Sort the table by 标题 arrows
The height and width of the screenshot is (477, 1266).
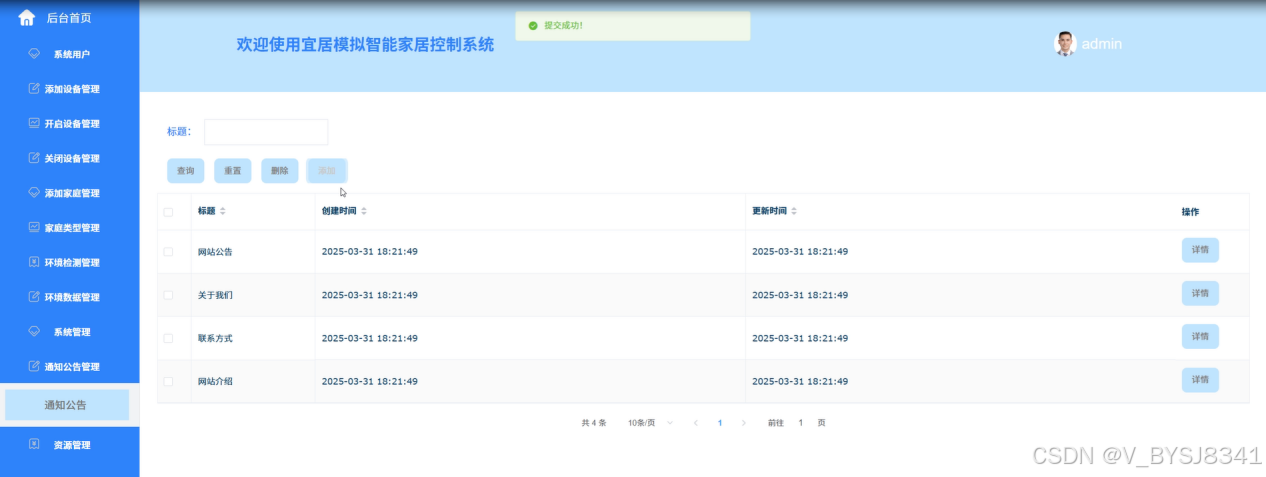click(x=223, y=211)
